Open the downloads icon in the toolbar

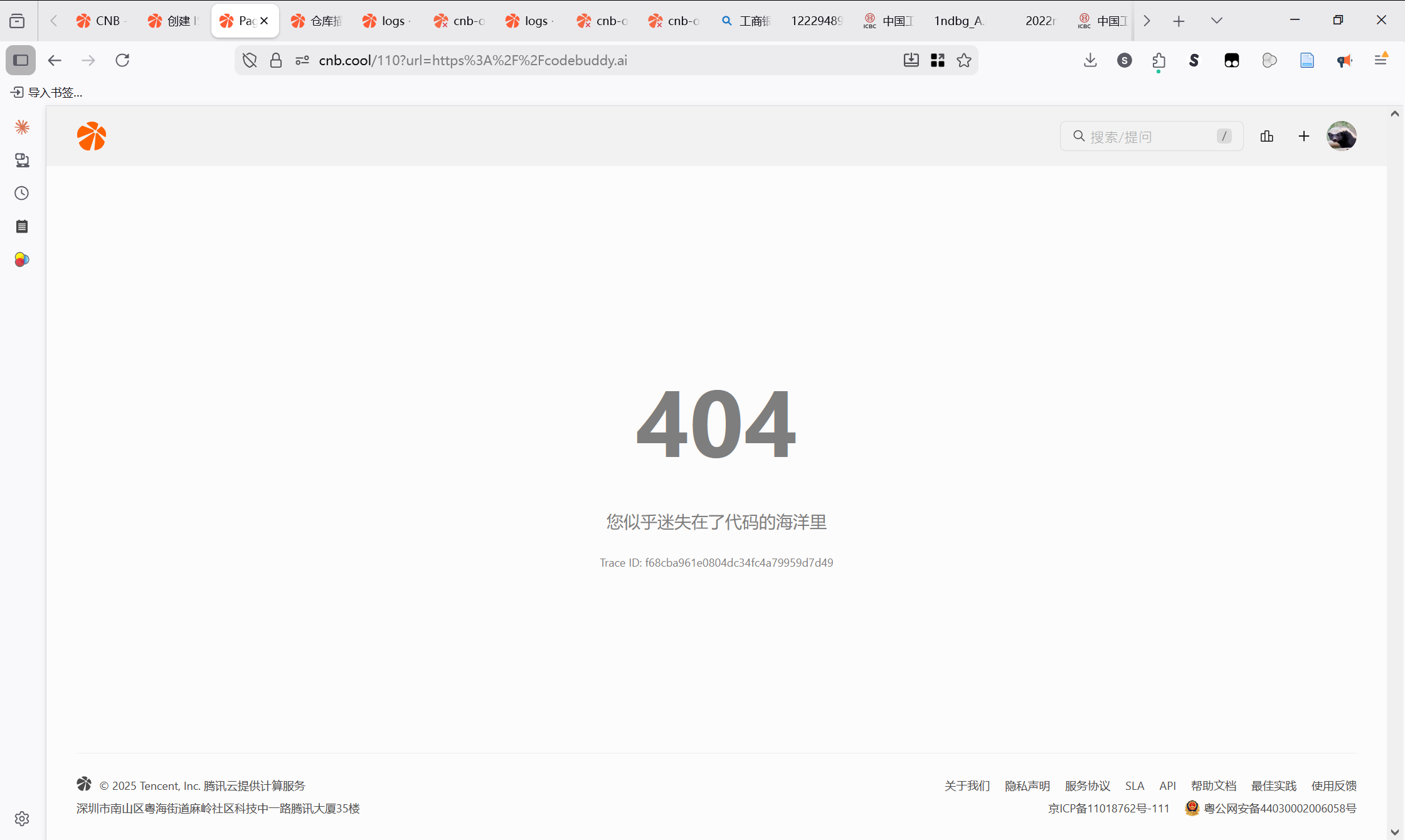pyautogui.click(x=1090, y=60)
